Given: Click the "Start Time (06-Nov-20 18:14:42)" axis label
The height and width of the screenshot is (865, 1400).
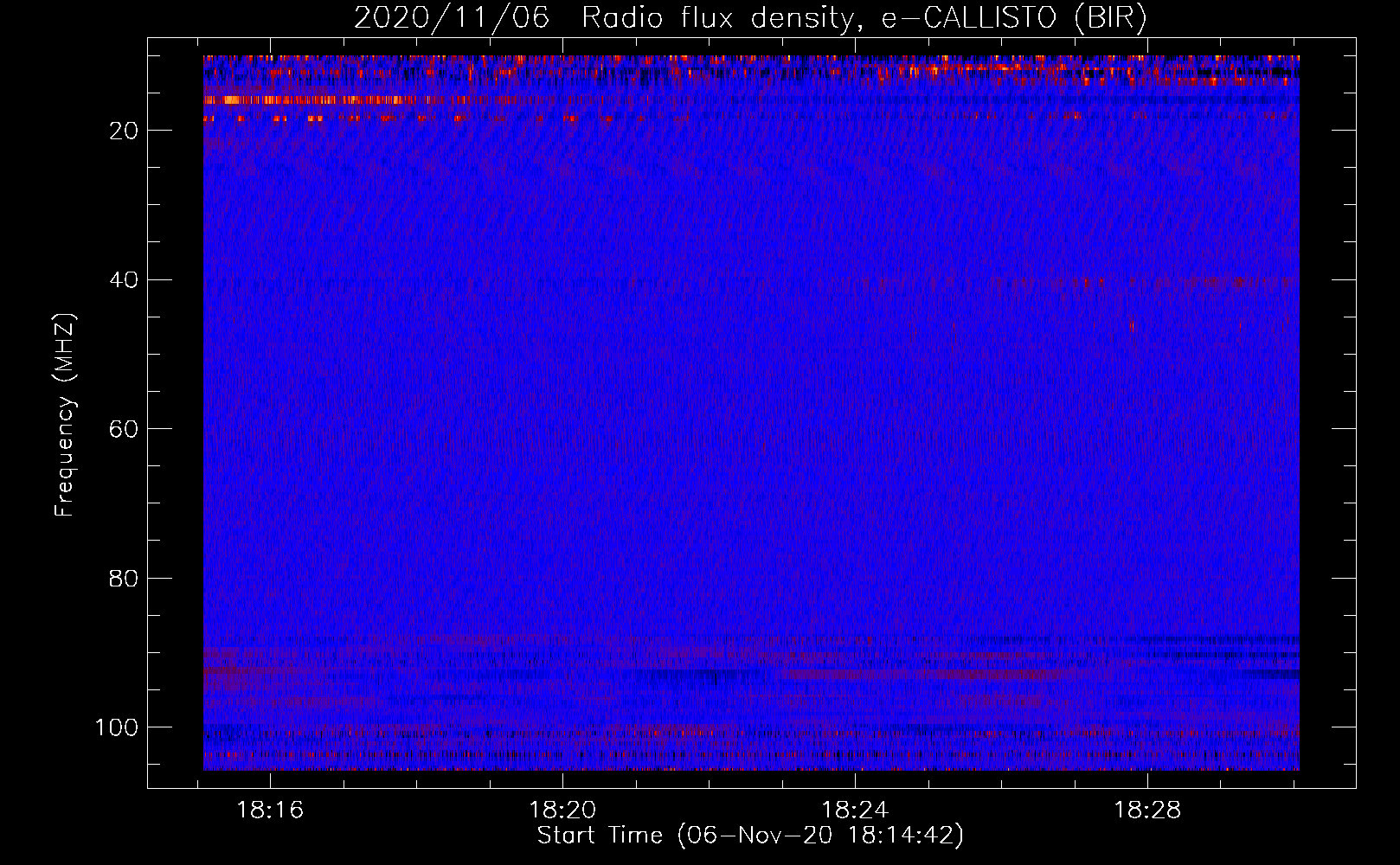Looking at the screenshot, I should [x=750, y=836].
